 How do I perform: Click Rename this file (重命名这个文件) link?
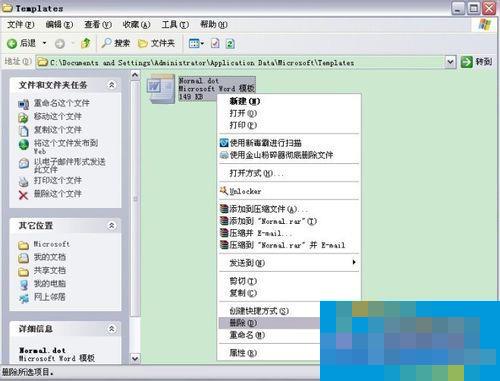click(61, 103)
